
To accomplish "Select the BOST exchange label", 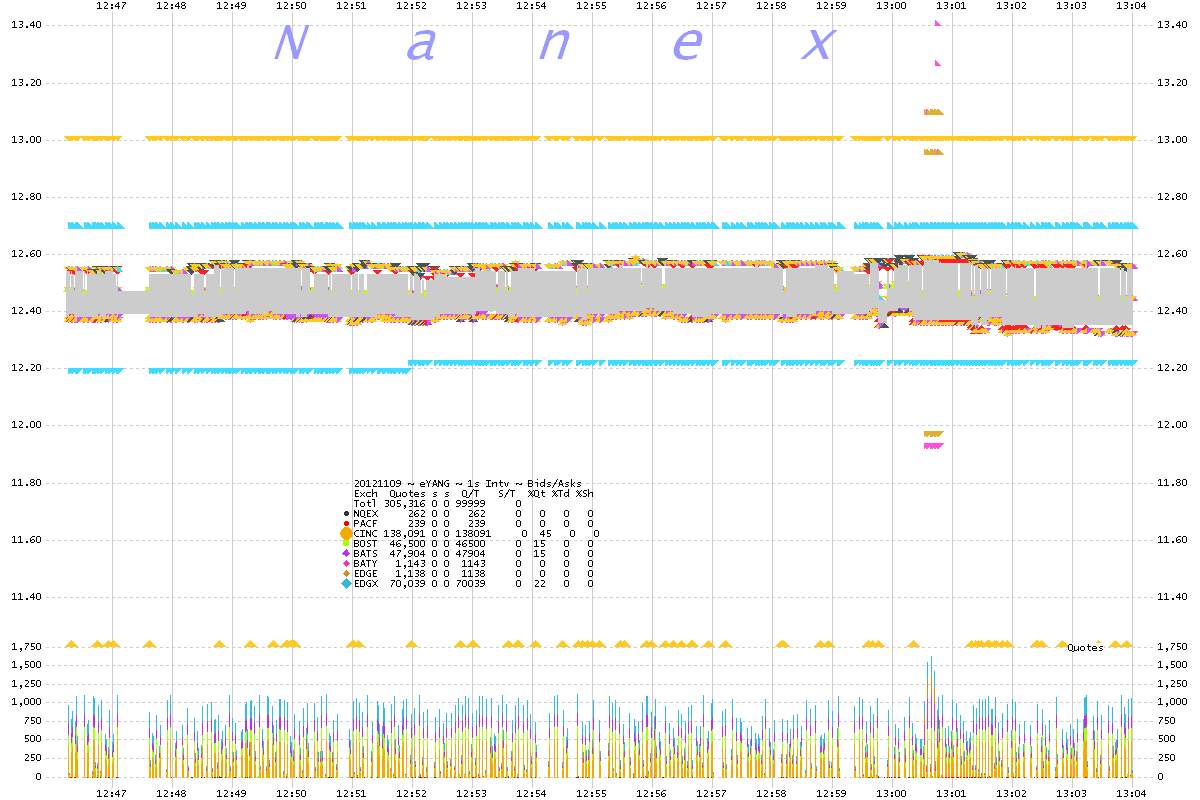I will coord(366,543).
